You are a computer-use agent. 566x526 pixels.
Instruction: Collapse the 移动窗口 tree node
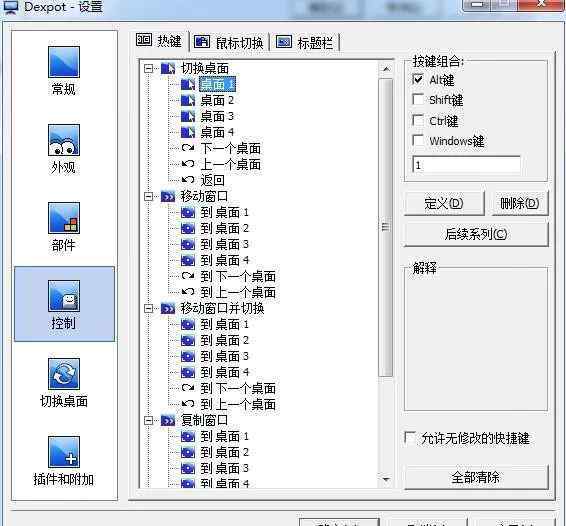(x=148, y=196)
